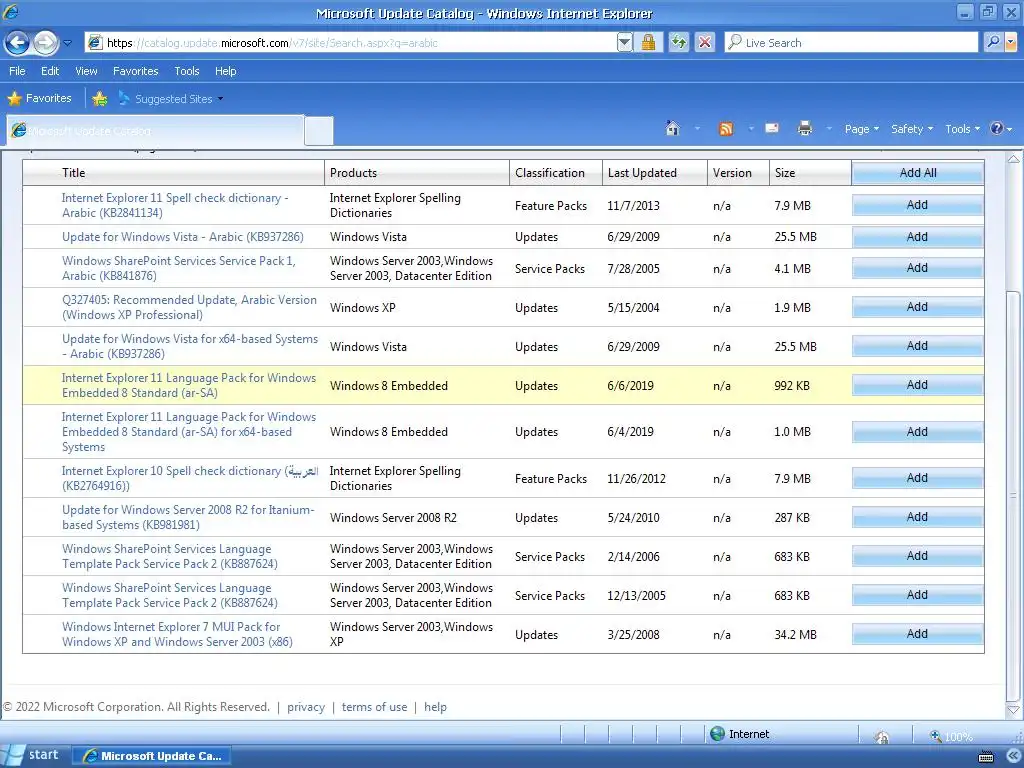
Task: Click the address bar URL field
Action: [x=351, y=43]
